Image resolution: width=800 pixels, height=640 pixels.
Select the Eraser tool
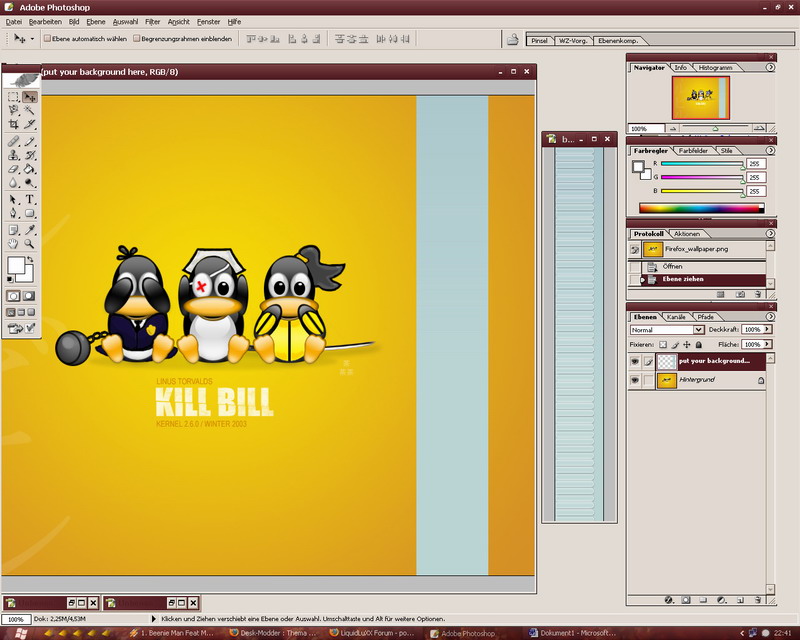(x=13, y=169)
